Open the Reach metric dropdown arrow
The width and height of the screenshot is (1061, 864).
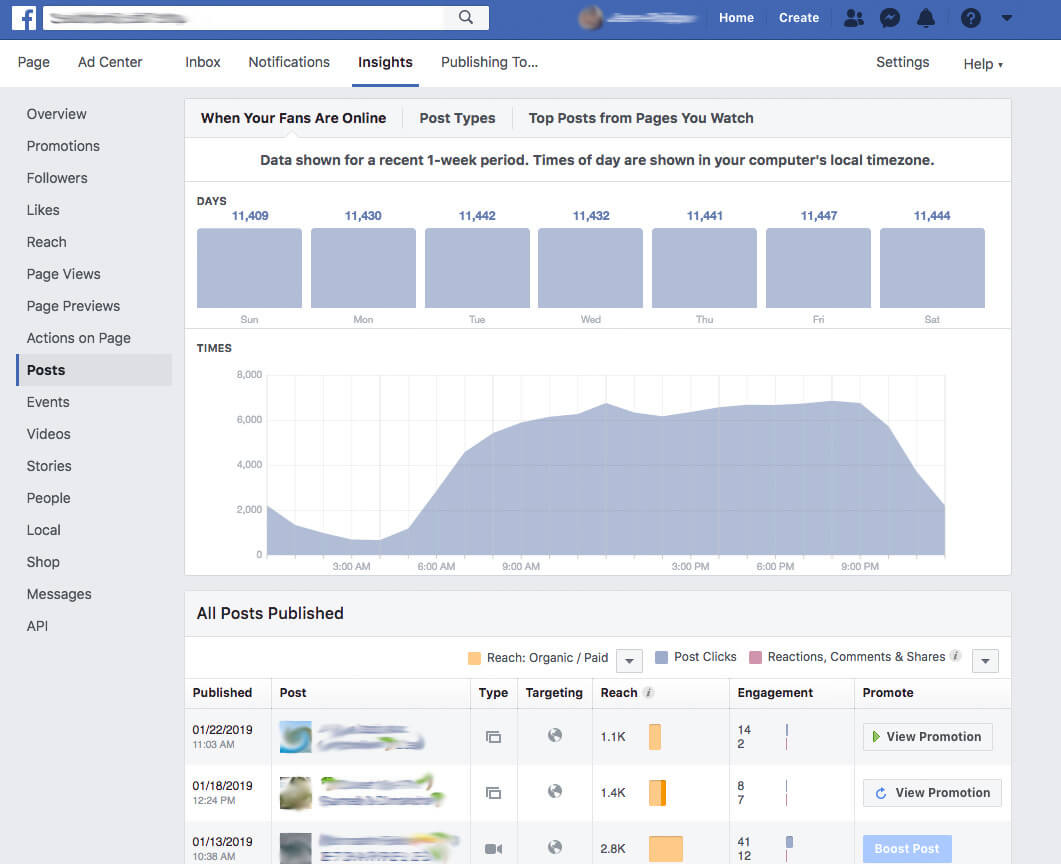click(629, 660)
